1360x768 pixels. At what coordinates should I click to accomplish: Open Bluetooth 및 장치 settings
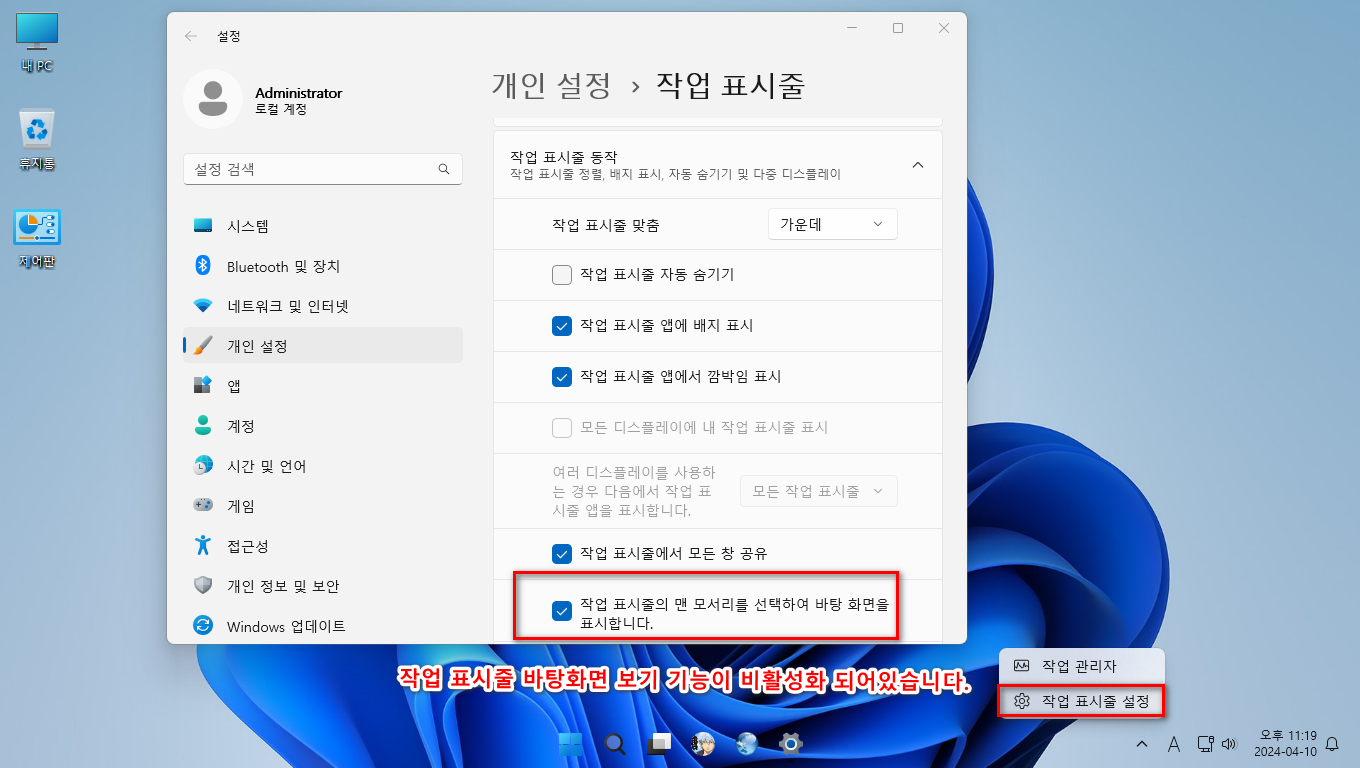click(x=323, y=266)
